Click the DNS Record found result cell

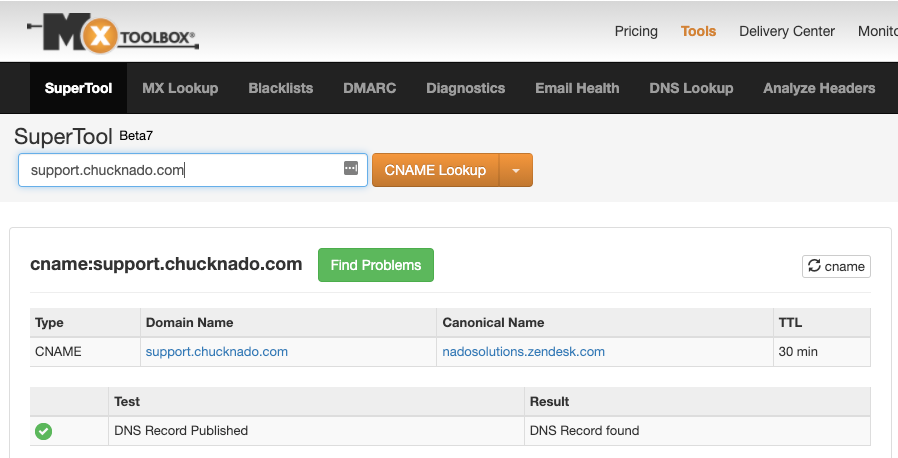(697, 431)
